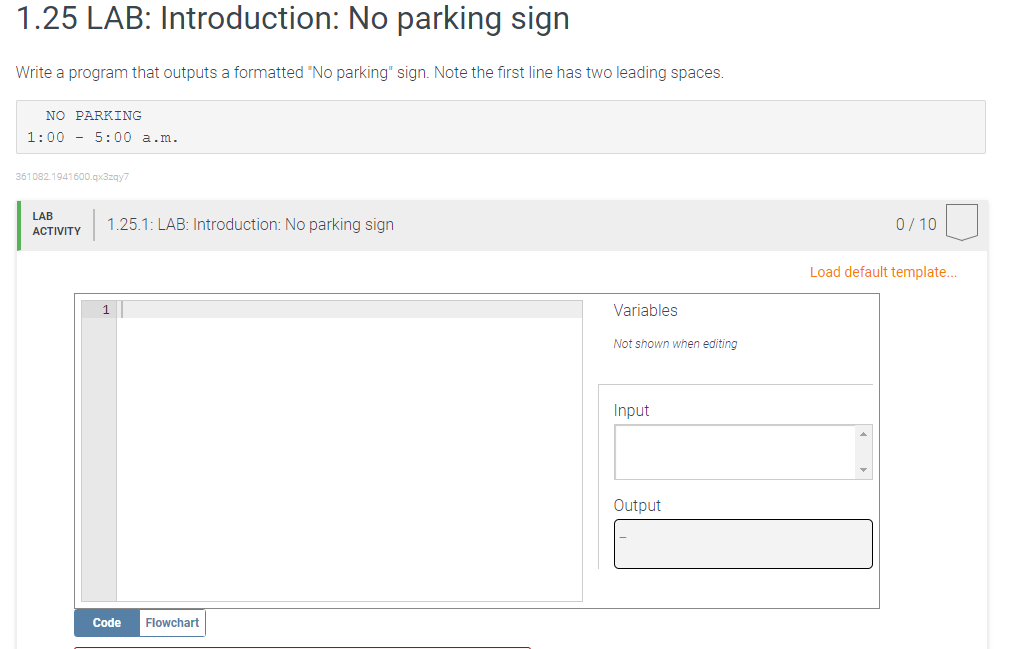Click the bookmark shield icon near the score

(x=961, y=222)
